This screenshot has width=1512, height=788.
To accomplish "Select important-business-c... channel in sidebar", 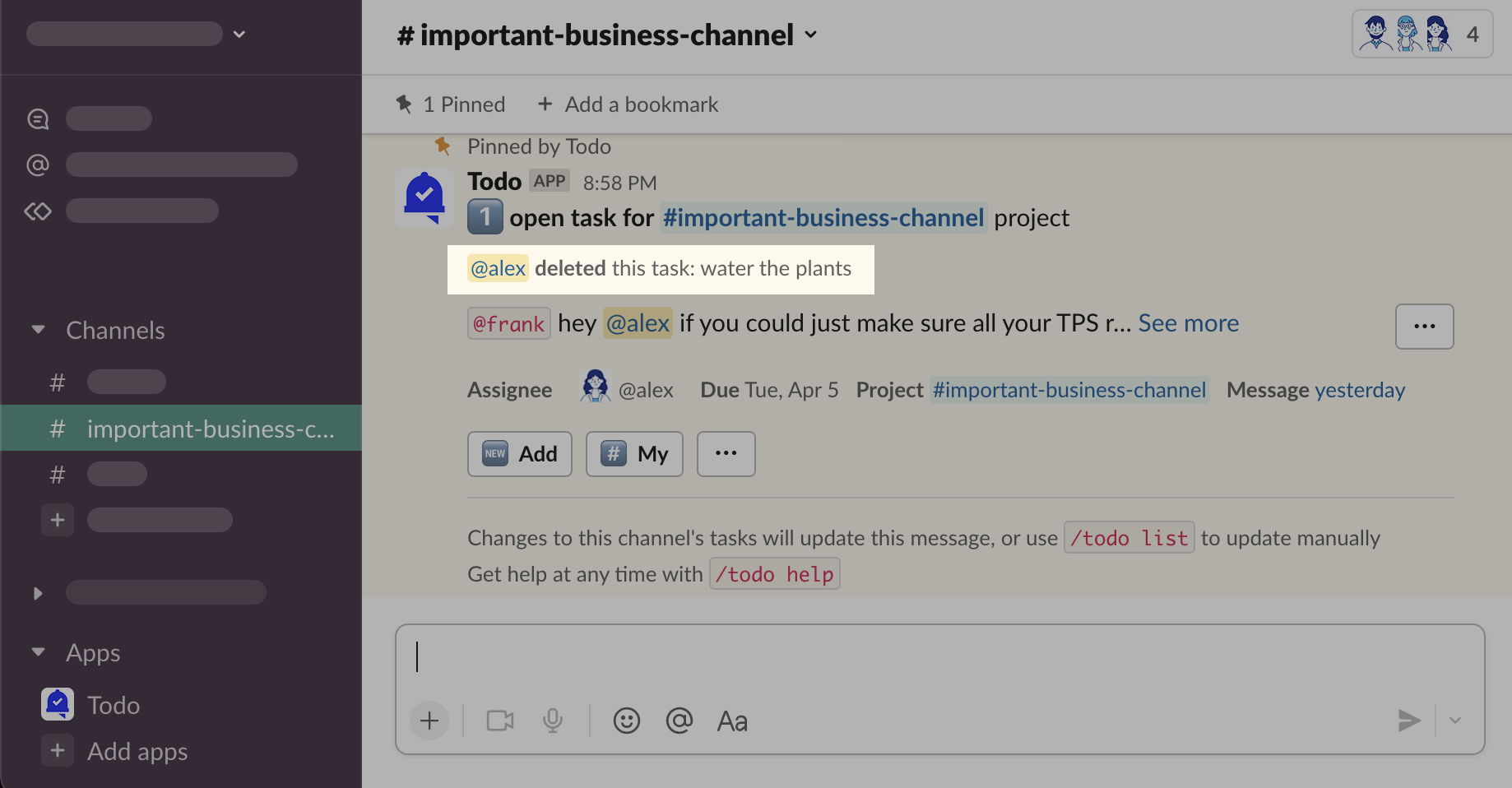I will point(210,429).
